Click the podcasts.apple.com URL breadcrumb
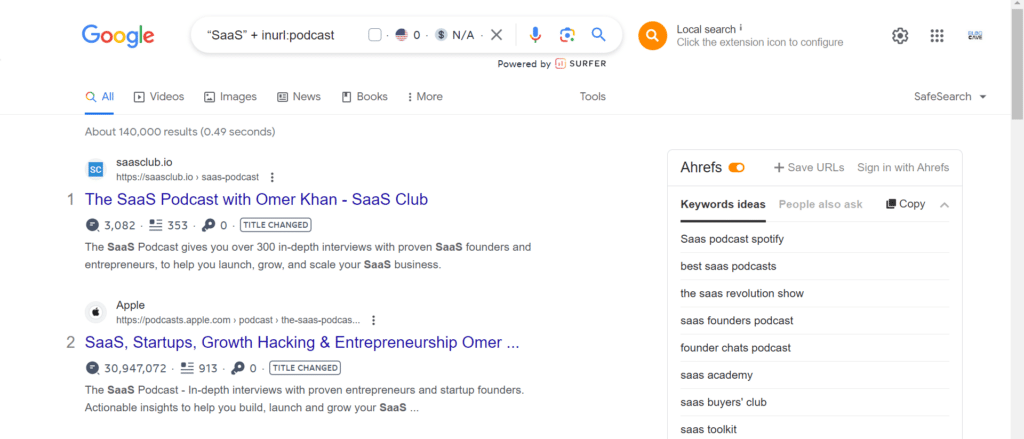1024x439 pixels. coord(238,320)
